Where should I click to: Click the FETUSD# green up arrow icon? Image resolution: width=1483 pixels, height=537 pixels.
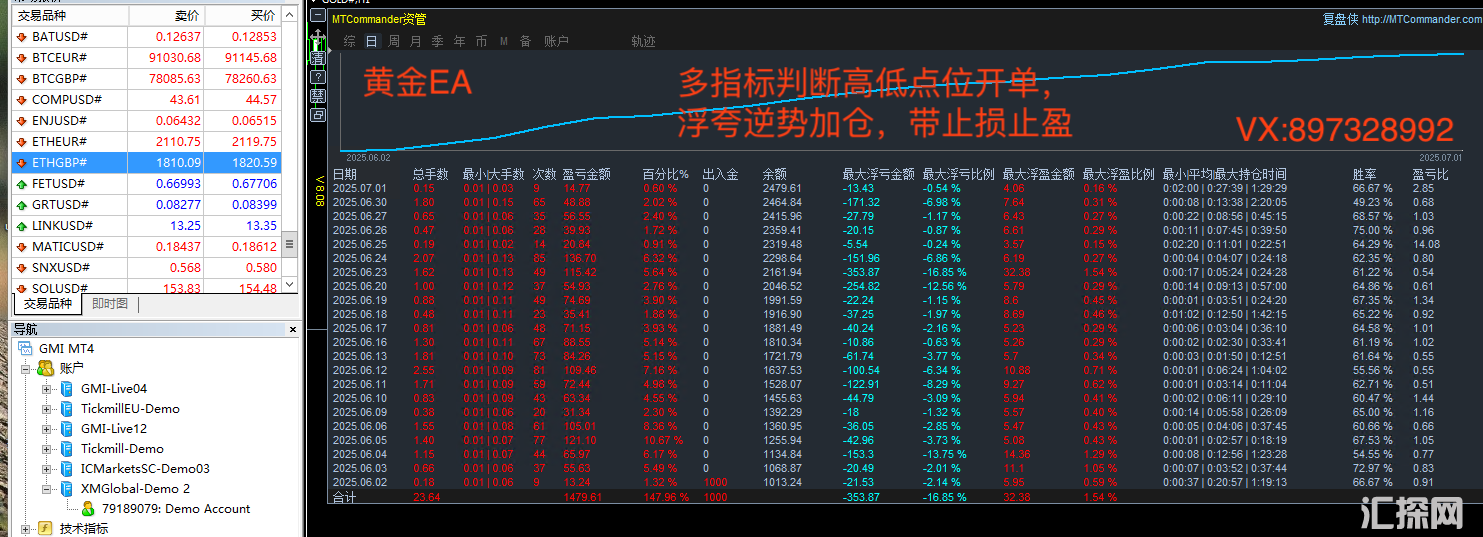click(x=22, y=184)
